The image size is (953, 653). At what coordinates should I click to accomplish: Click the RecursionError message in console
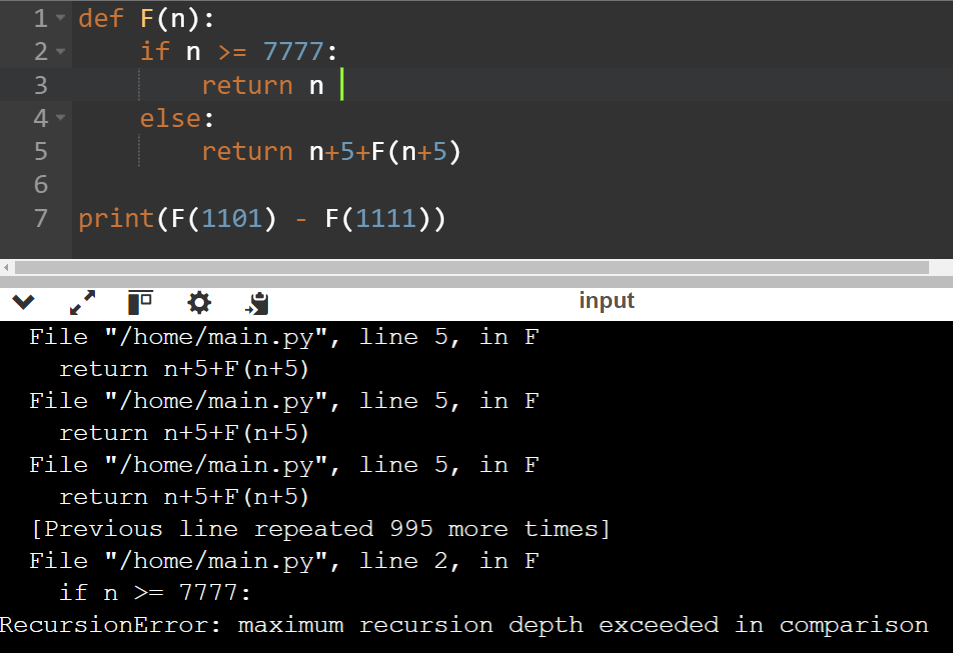point(464,625)
